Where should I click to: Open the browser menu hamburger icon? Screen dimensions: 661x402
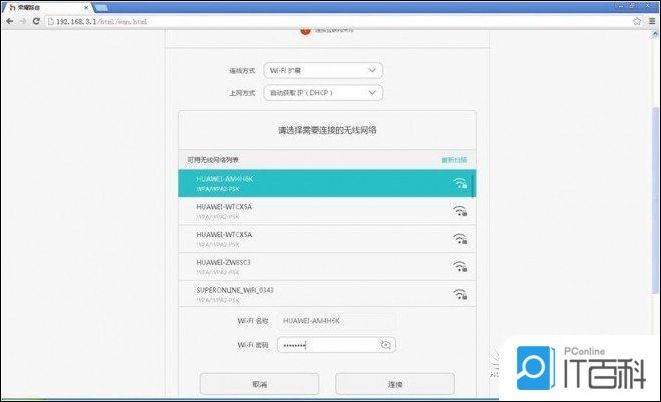pos(652,21)
